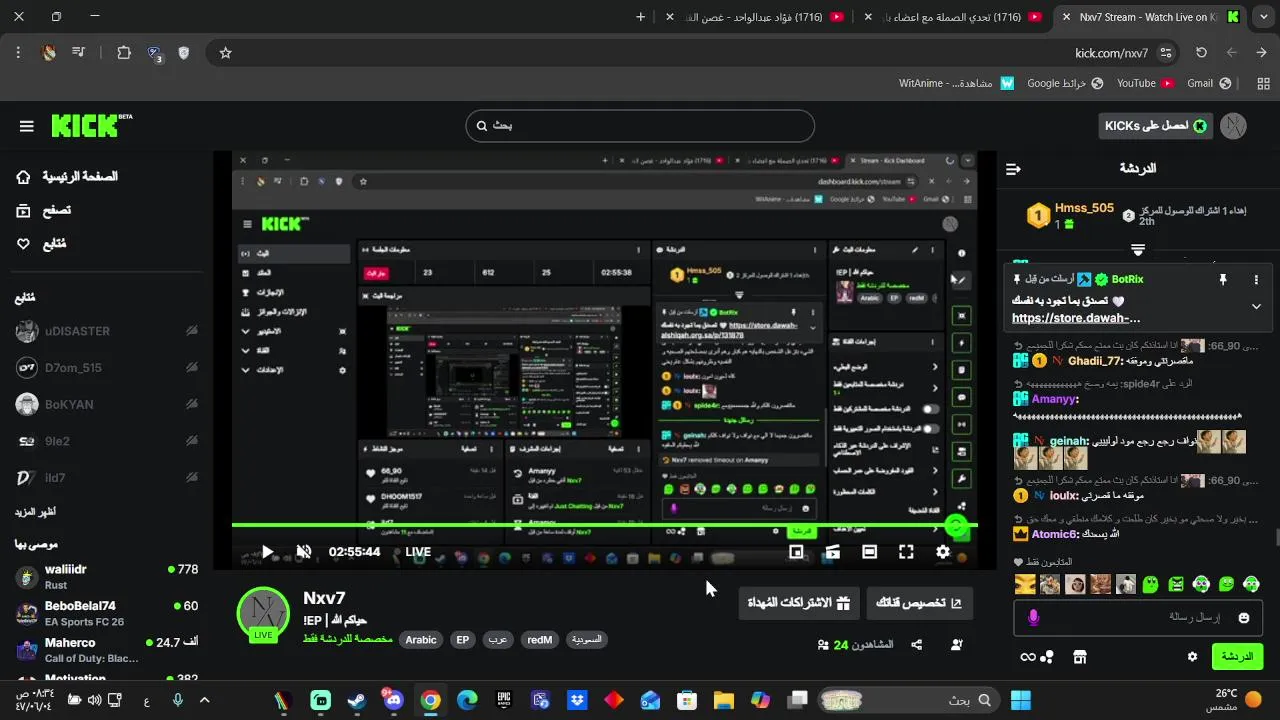This screenshot has height=720, width=1280.
Task: Enable picture-in-picture mini player
Action: pos(796,552)
